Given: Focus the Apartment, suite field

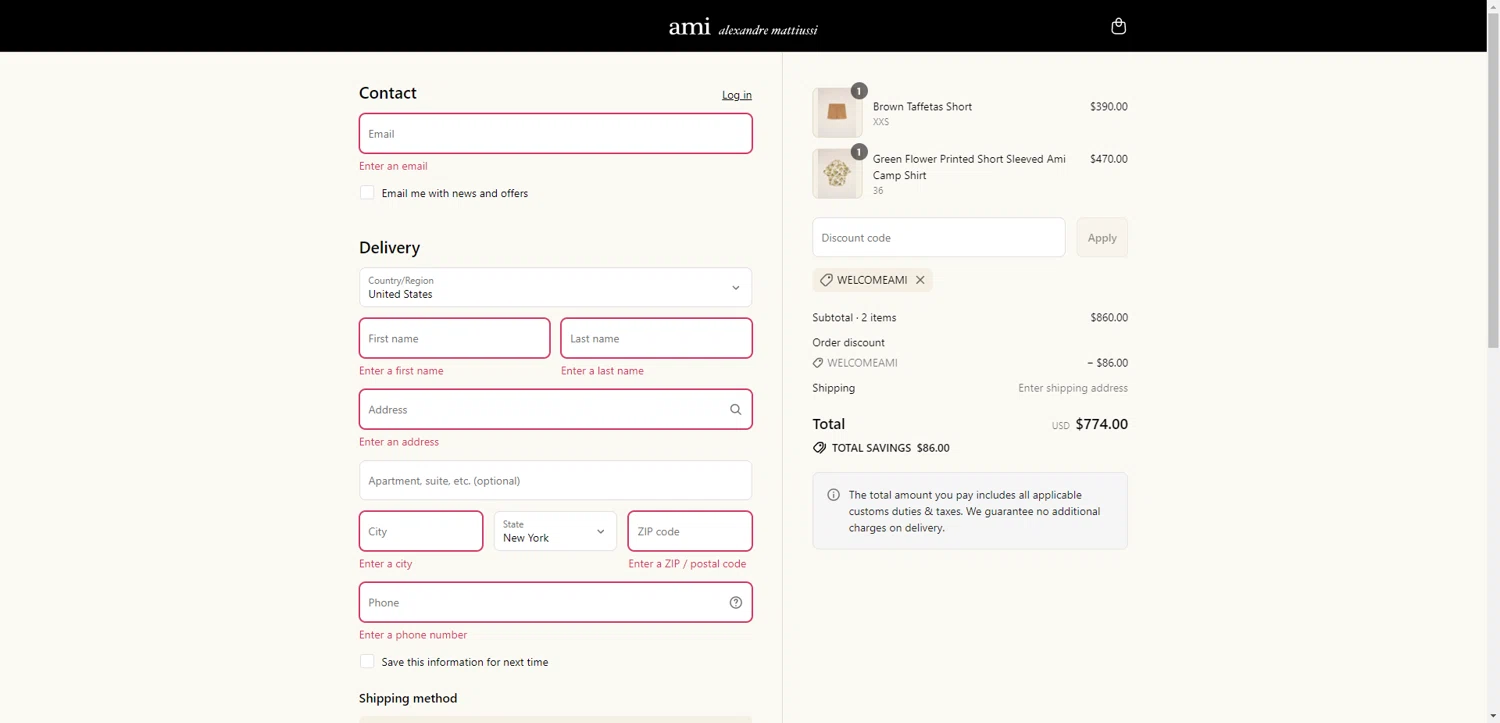Looking at the screenshot, I should pos(555,480).
